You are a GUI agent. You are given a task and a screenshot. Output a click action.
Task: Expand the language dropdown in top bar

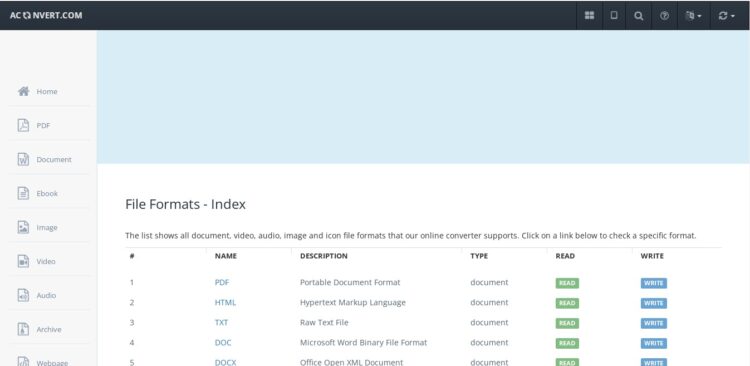(x=693, y=16)
